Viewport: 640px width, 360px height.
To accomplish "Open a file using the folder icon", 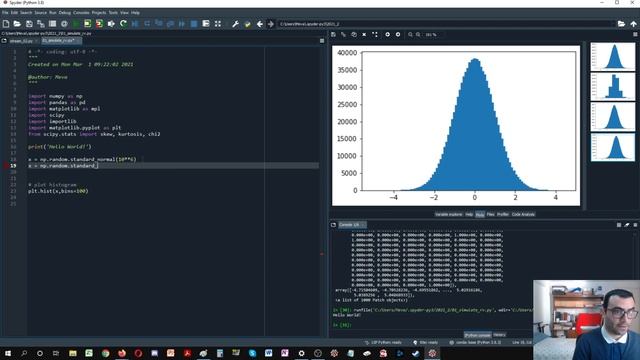I will (17, 24).
